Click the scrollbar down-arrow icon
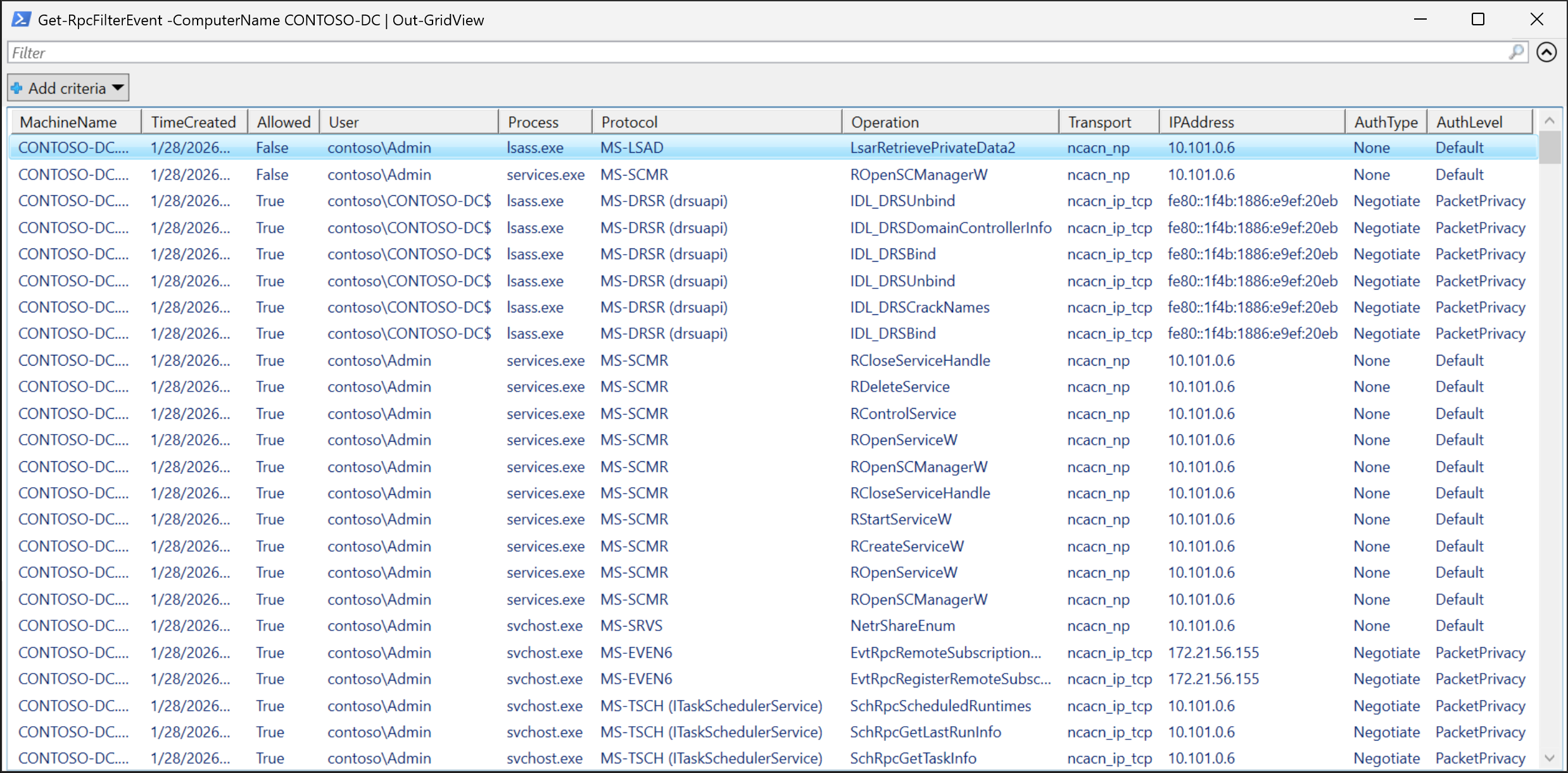Screen dimensions: 1568x773 (x=1550, y=758)
